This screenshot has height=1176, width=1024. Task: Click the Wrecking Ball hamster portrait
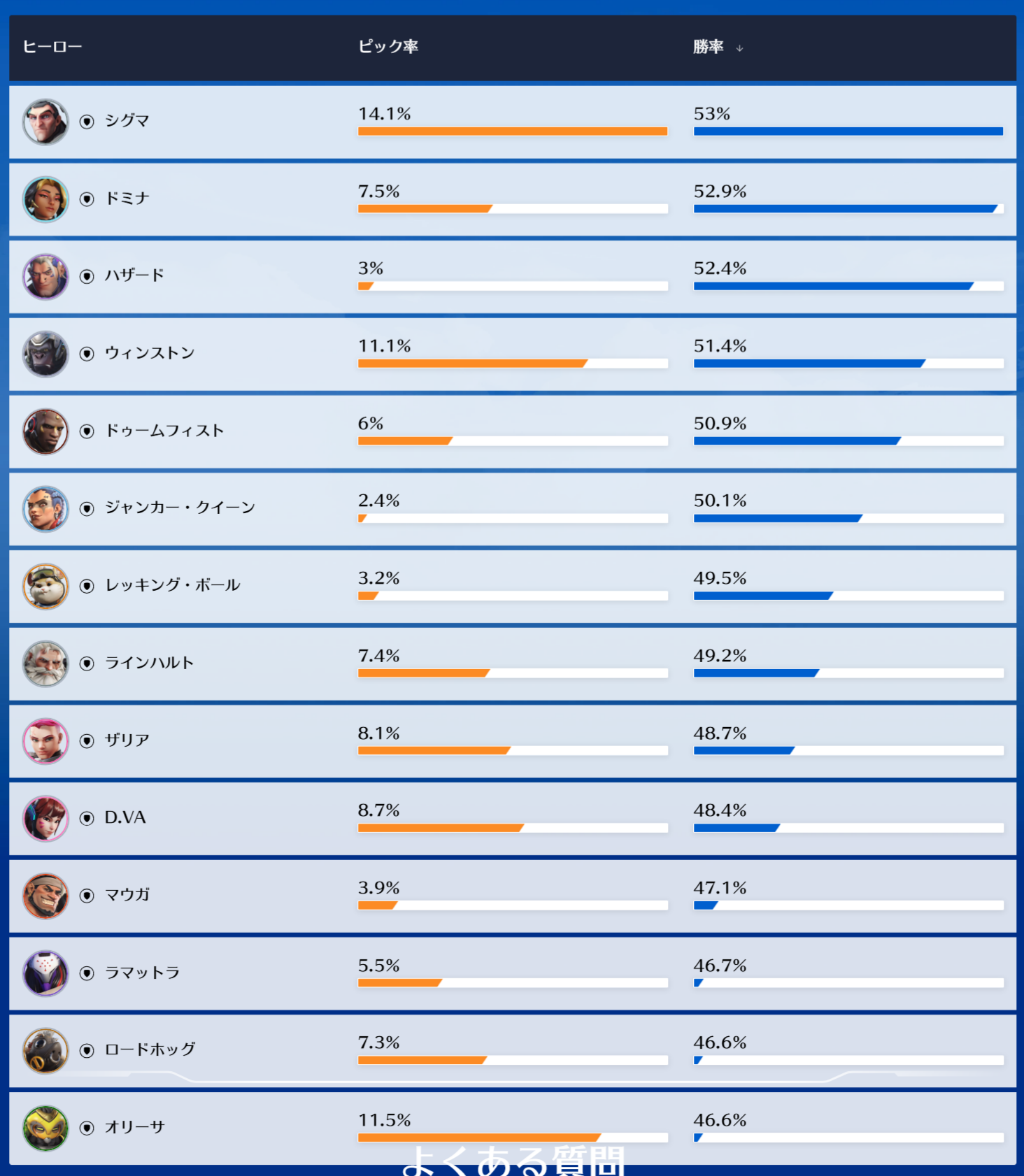pos(45,586)
